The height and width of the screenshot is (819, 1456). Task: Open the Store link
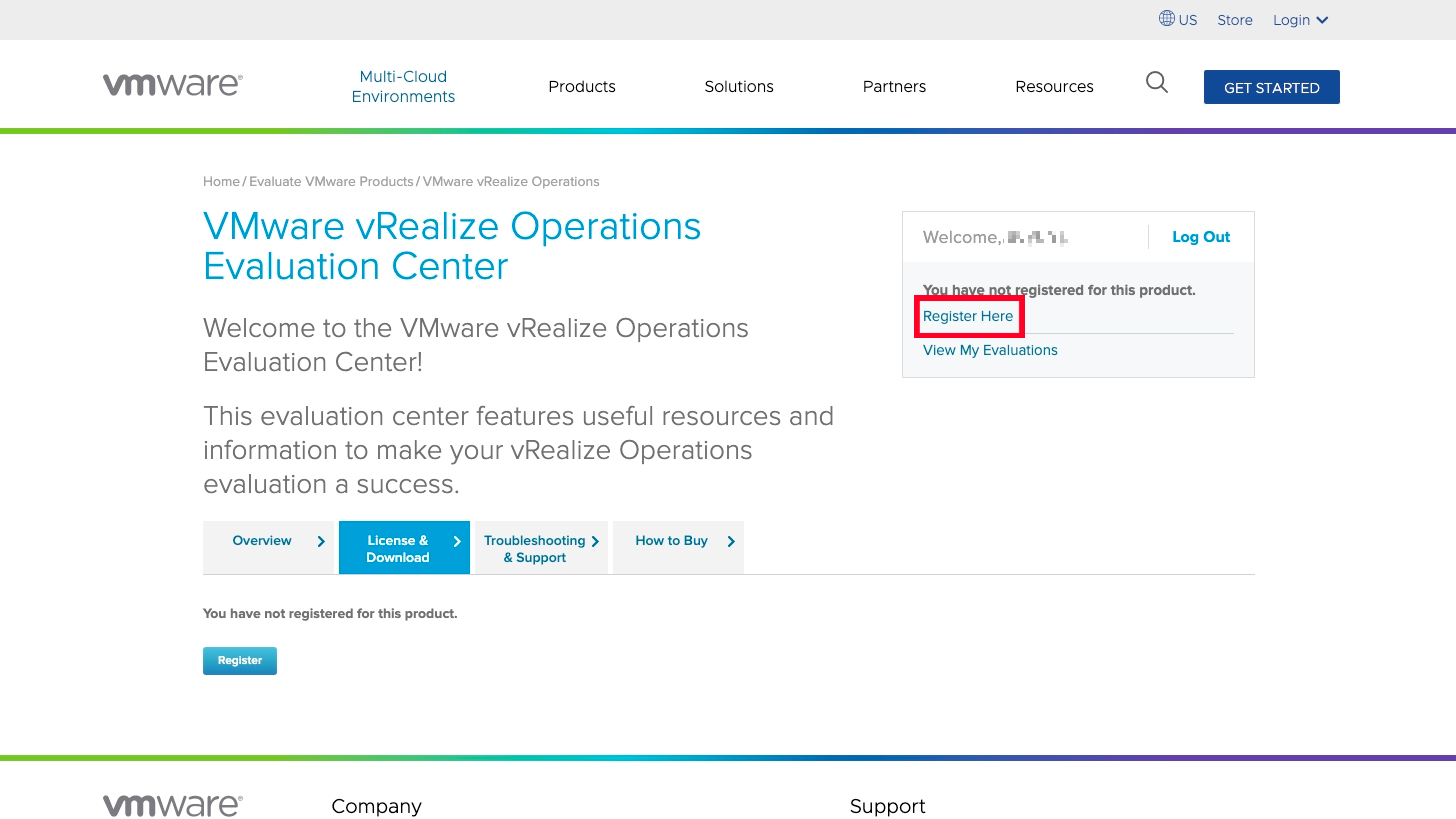(x=1235, y=20)
